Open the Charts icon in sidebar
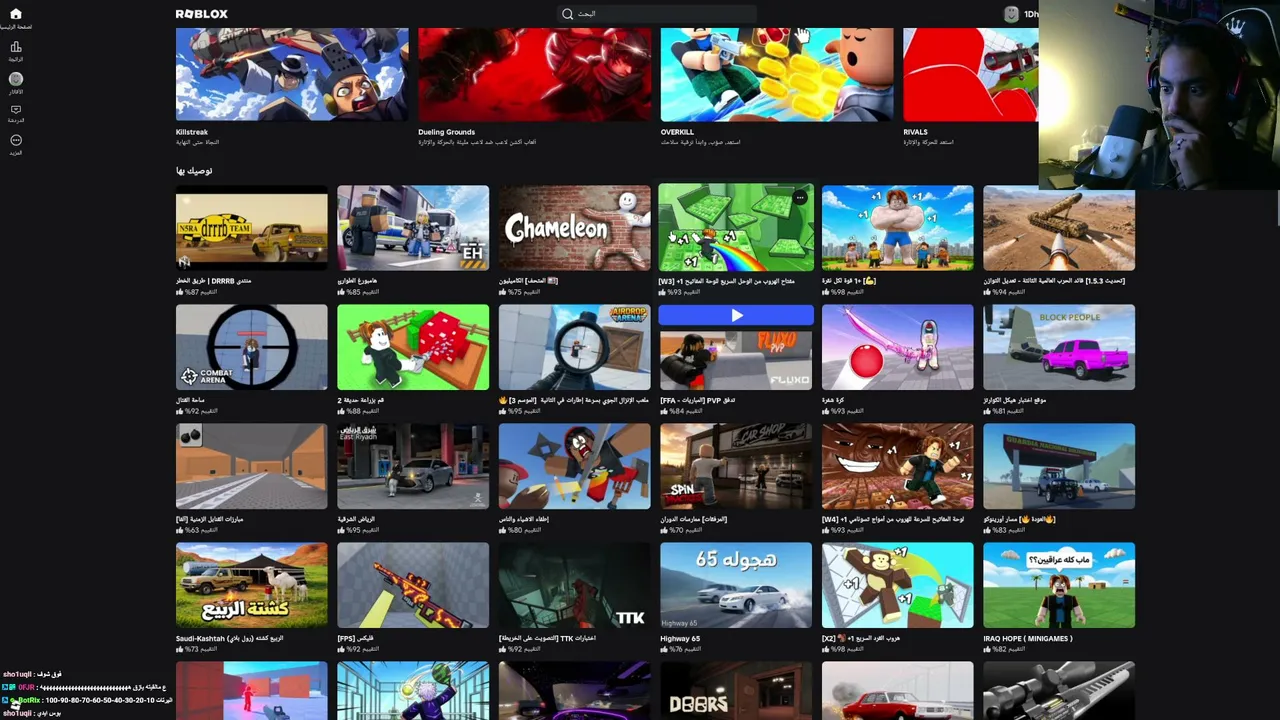Image resolution: width=1280 pixels, height=720 pixels. pos(15,47)
